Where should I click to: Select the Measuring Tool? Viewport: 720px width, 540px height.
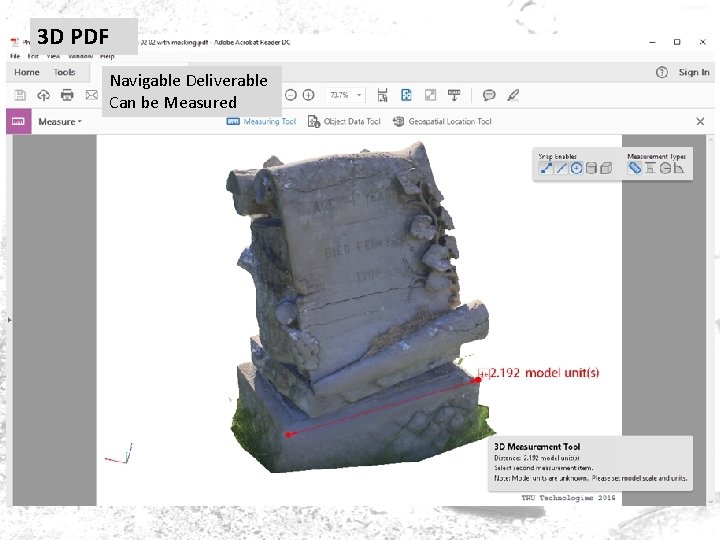pyautogui.click(x=261, y=121)
